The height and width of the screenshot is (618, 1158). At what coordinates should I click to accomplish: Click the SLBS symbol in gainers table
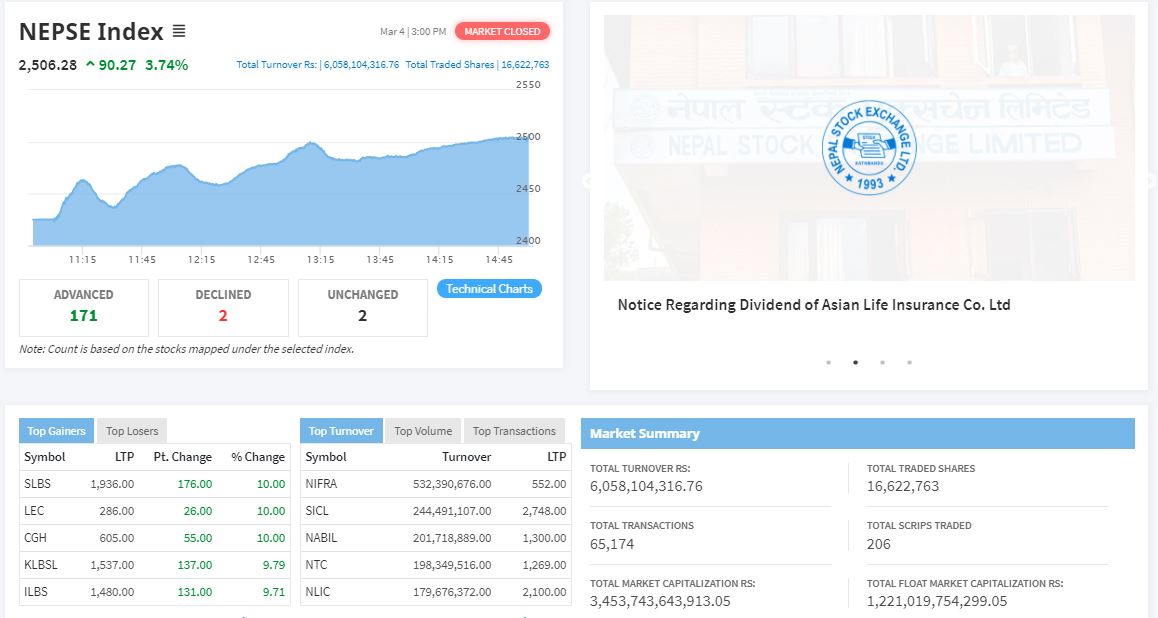pos(38,484)
